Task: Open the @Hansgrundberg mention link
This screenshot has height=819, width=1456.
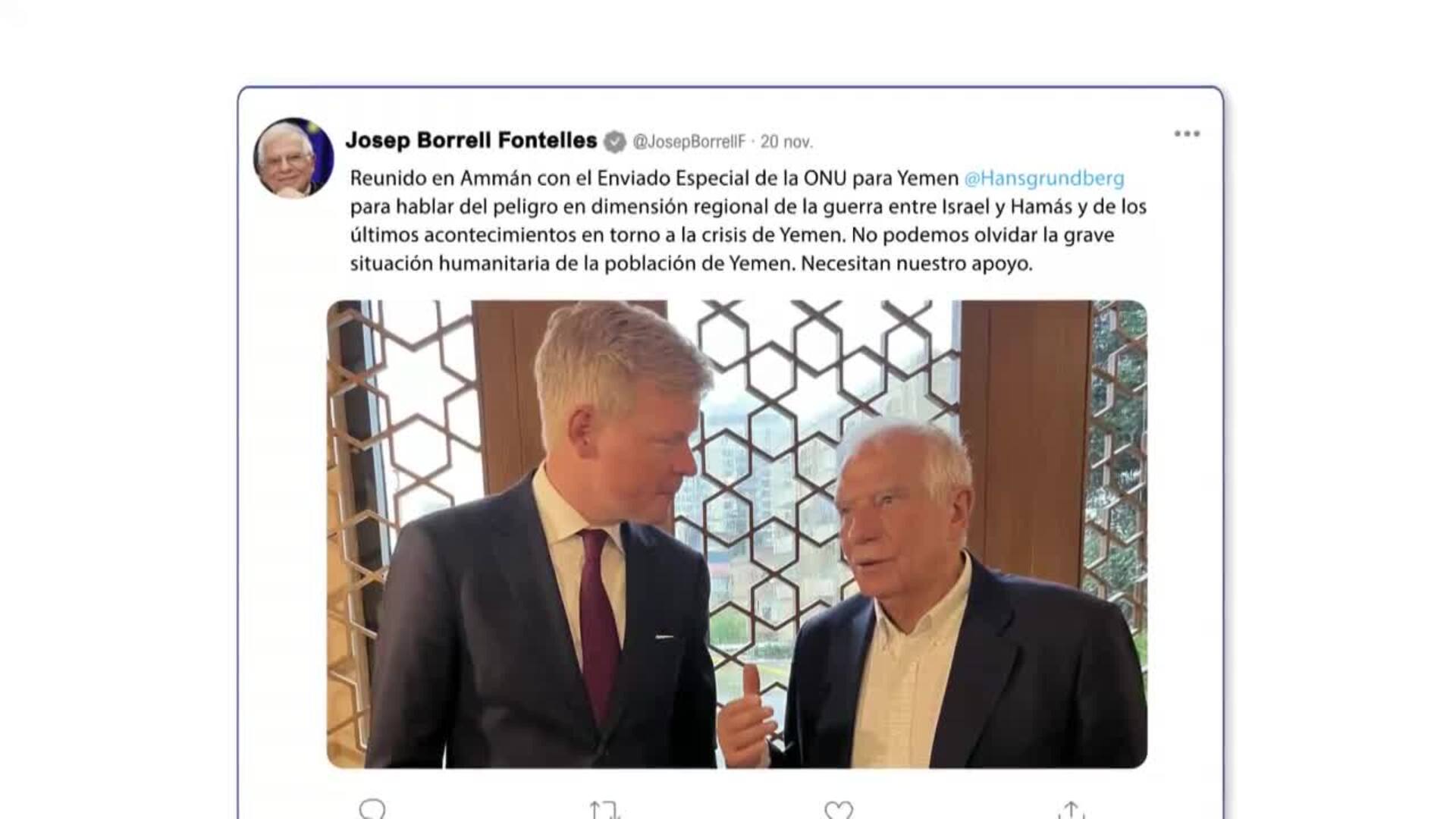Action: 1043,178
